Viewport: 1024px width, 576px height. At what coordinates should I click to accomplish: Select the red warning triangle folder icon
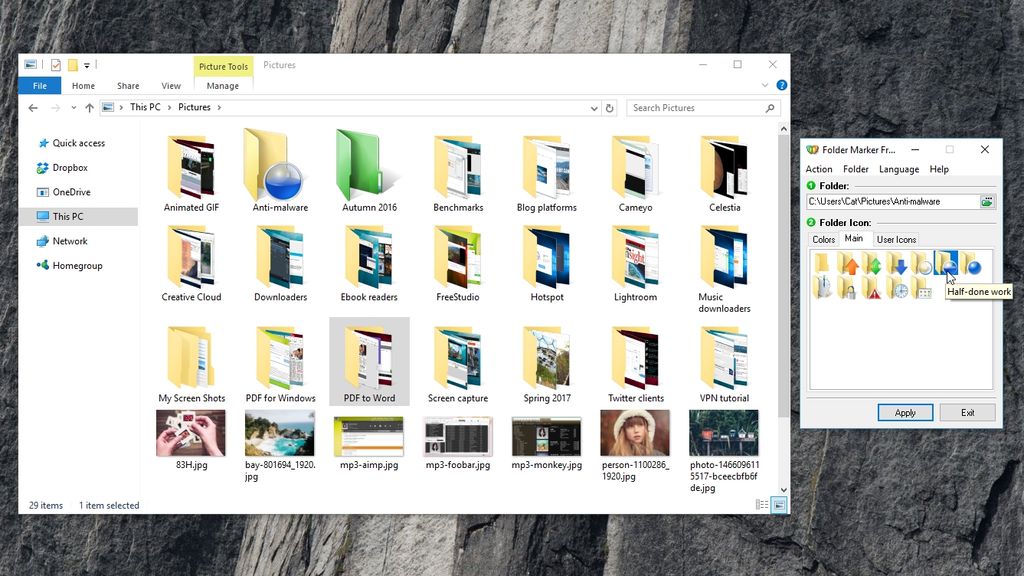pyautogui.click(x=873, y=290)
